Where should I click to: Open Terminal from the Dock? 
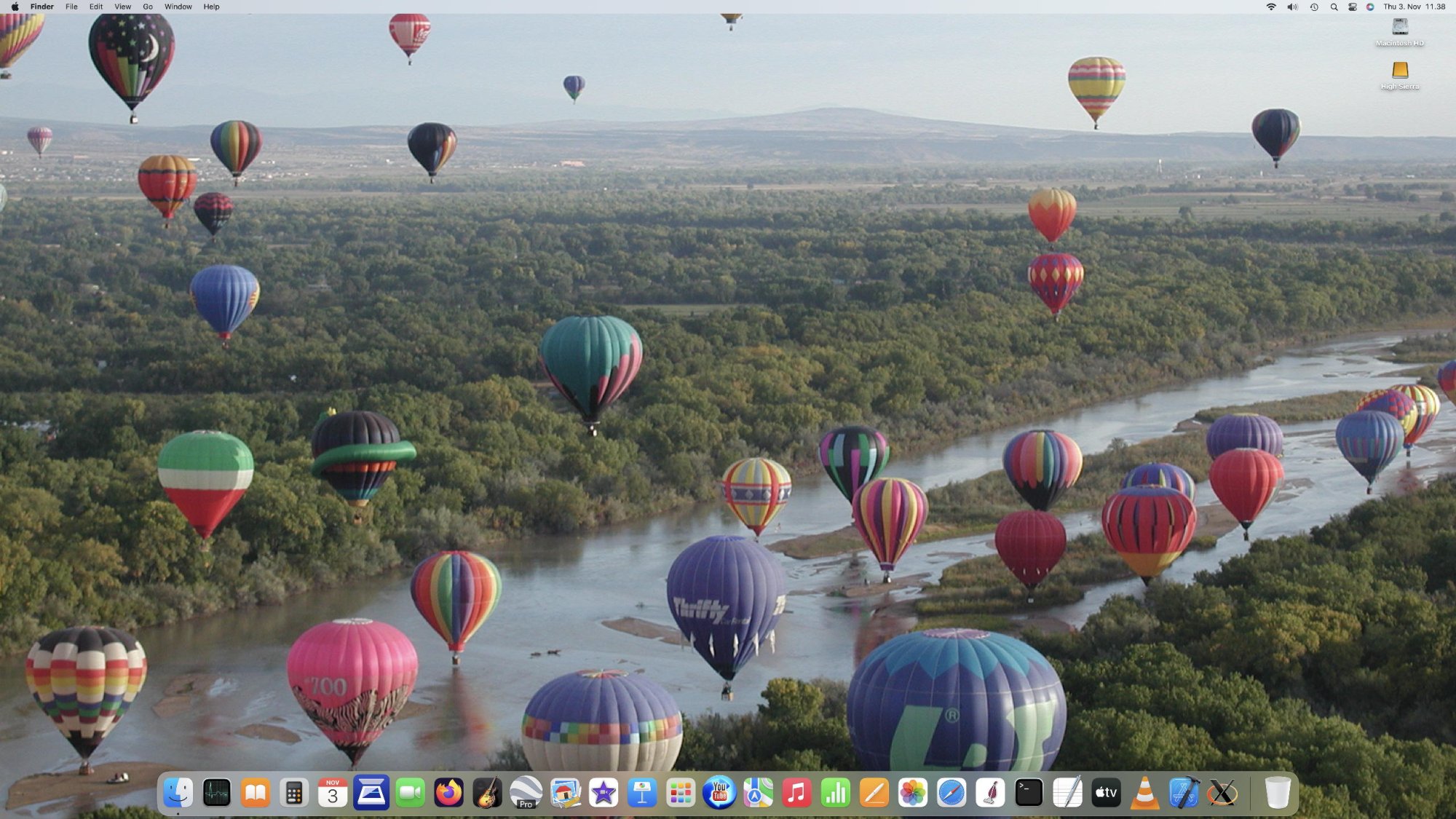click(1029, 793)
